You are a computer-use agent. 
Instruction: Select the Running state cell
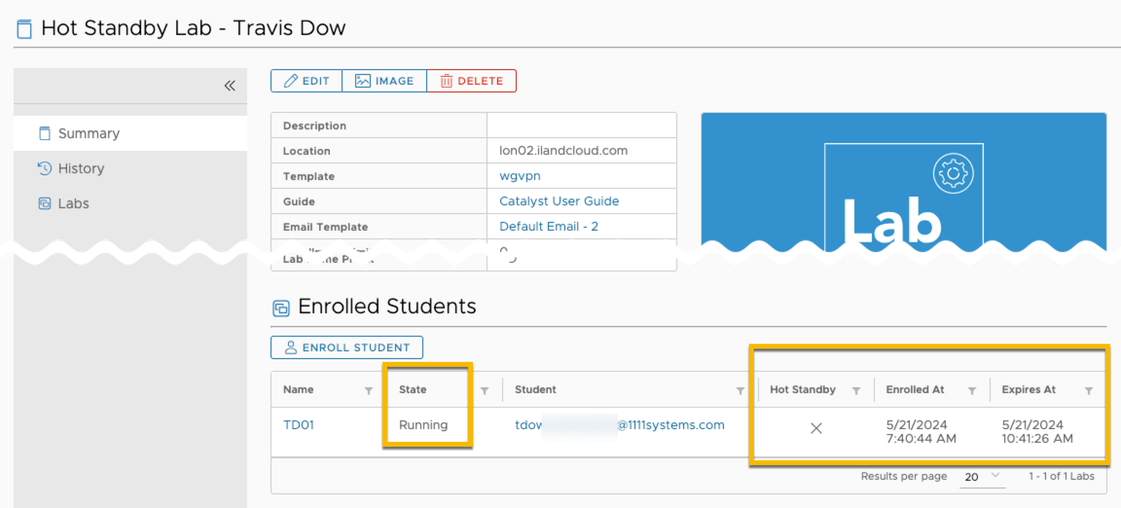tap(423, 425)
